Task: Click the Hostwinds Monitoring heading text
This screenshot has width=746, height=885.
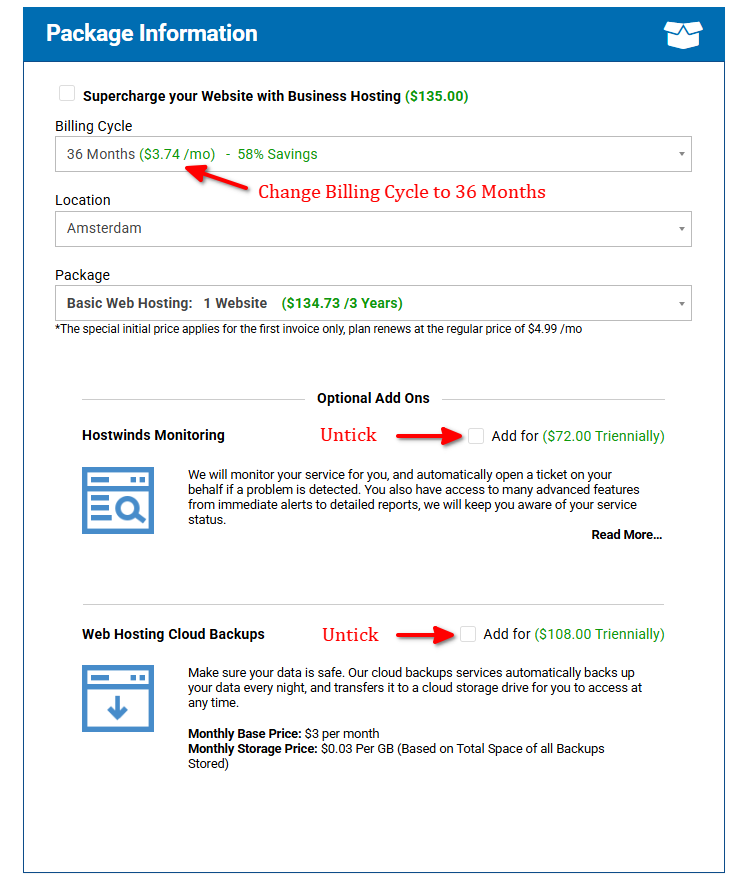Action: pos(153,436)
